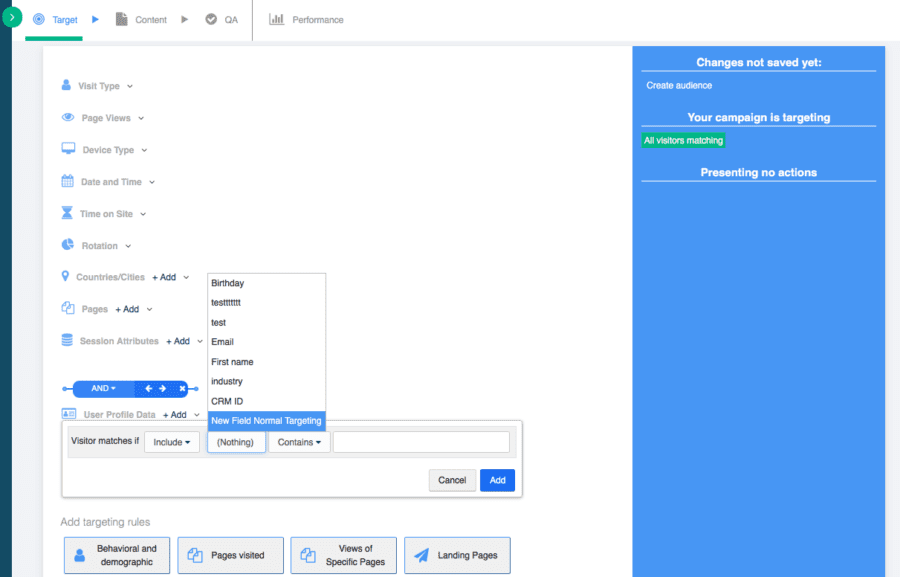The image size is (900, 577).
Task: Click the blue Add button
Action: [497, 480]
